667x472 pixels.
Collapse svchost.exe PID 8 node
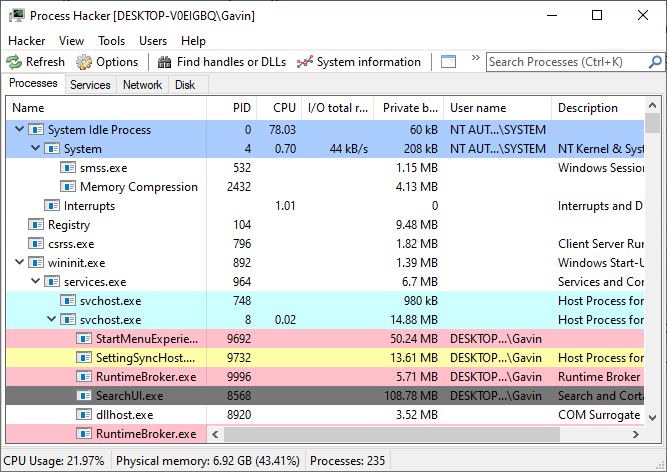tap(51, 319)
